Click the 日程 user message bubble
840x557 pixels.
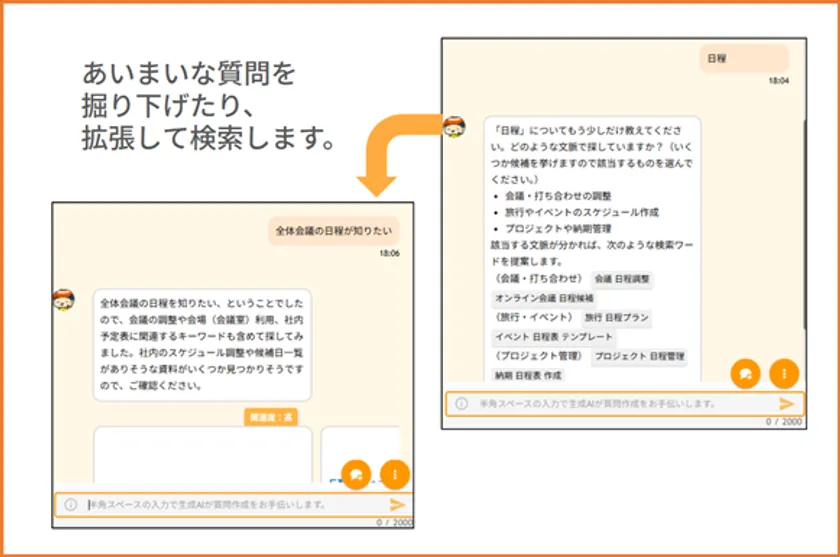click(744, 58)
